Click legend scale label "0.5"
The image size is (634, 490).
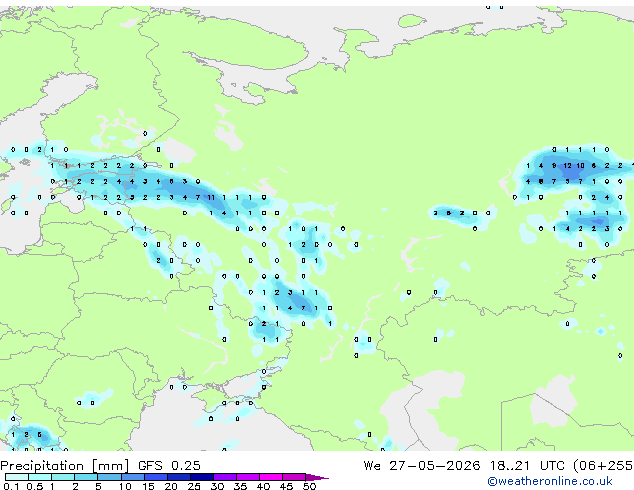(35, 486)
